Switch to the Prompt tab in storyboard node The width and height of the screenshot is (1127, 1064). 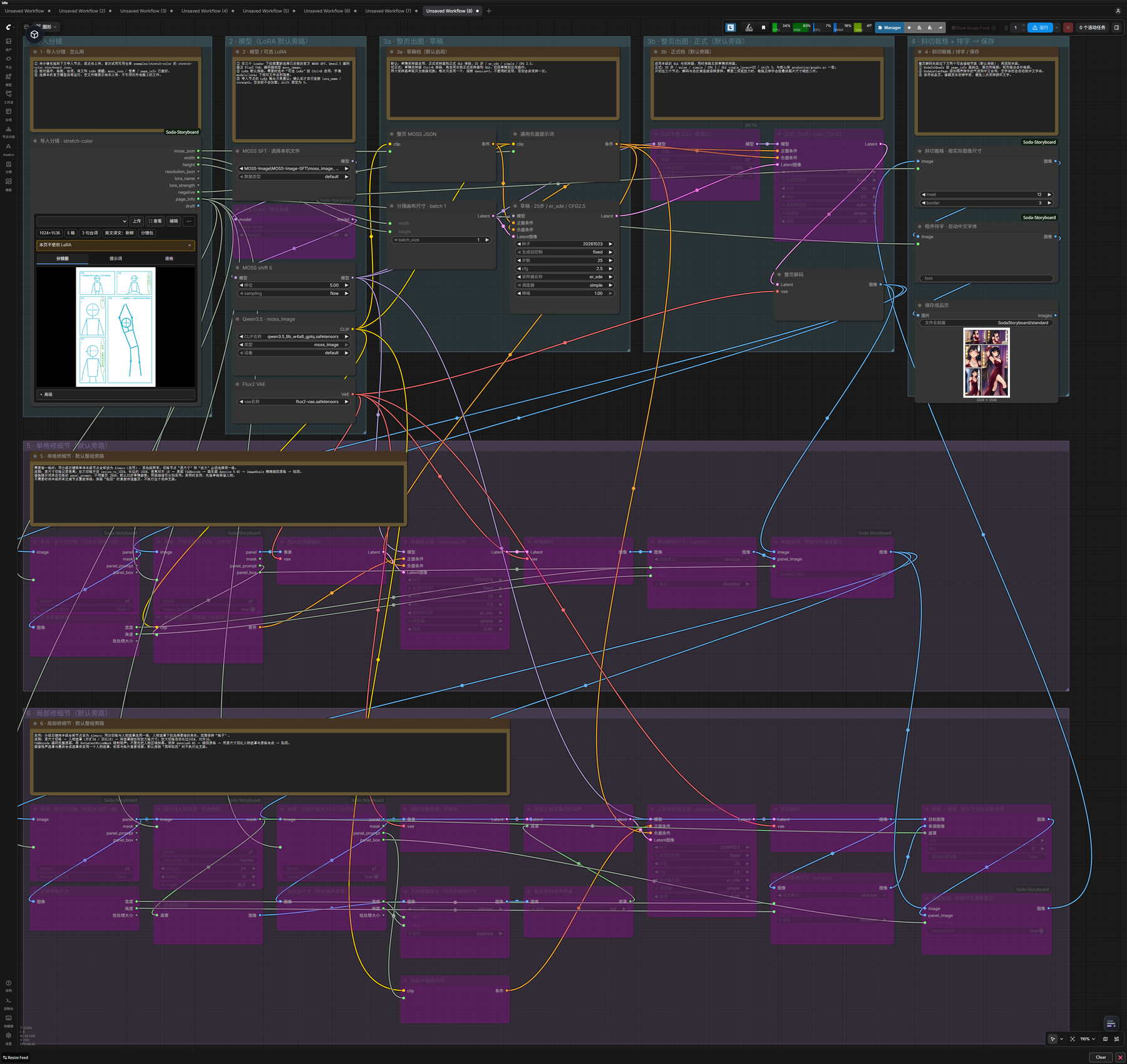point(116,258)
